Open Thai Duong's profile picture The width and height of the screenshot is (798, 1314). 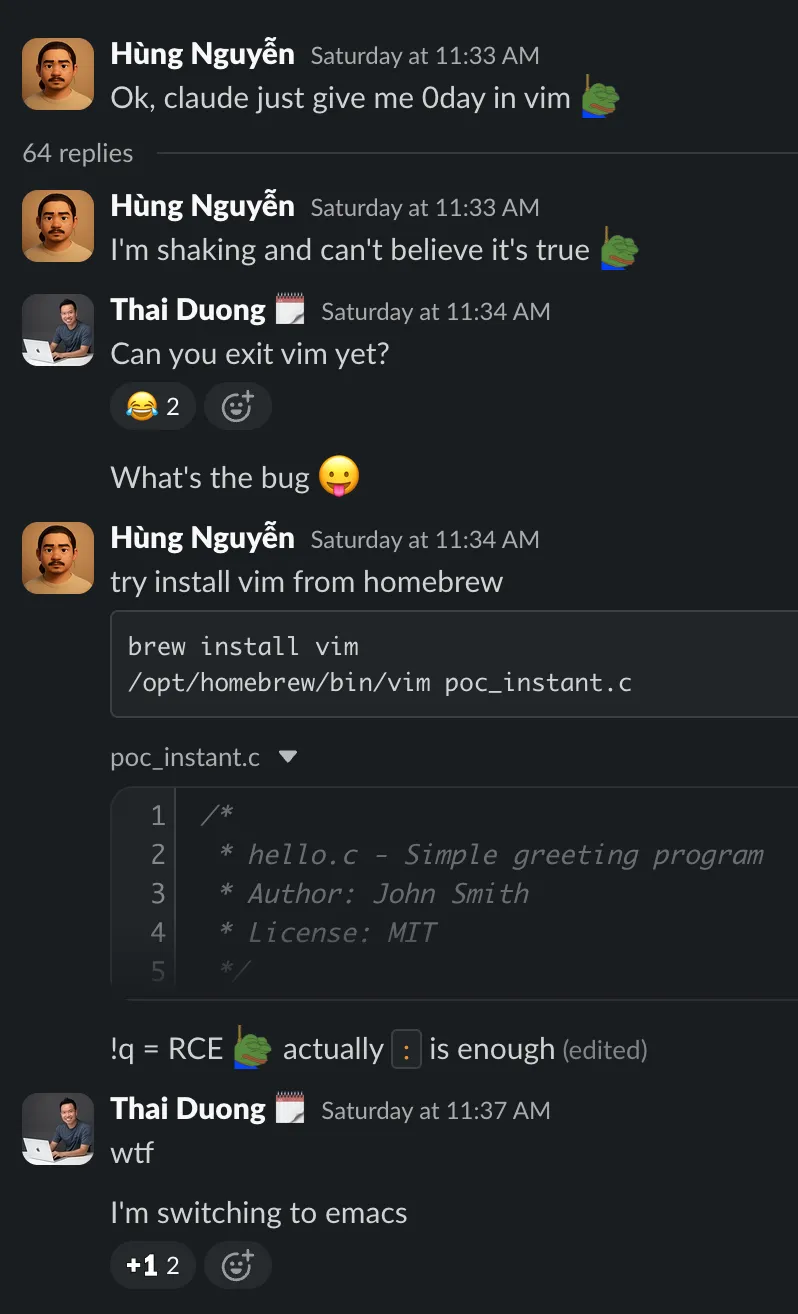pos(57,330)
